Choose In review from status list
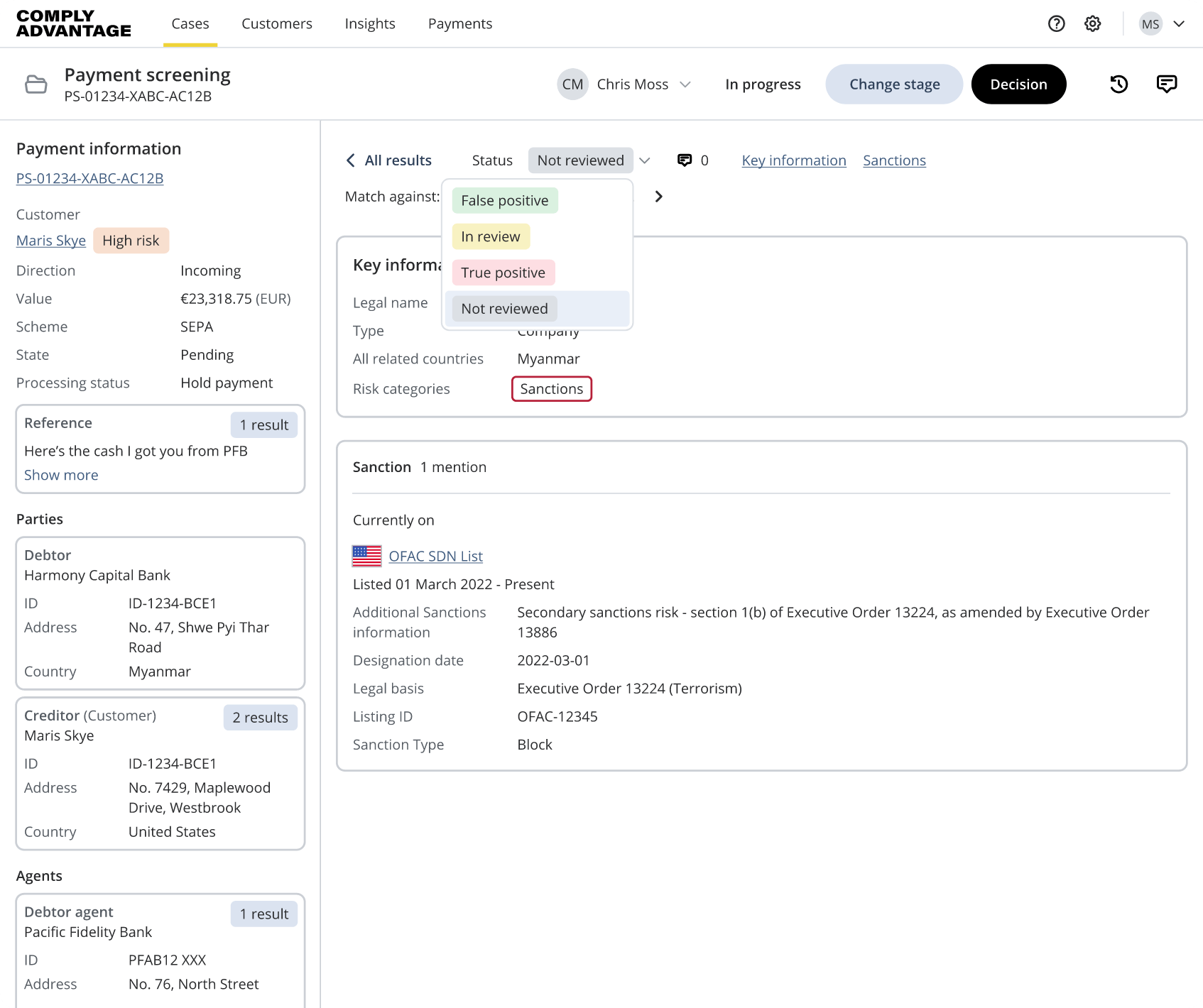The height and width of the screenshot is (1008, 1203). (x=490, y=236)
